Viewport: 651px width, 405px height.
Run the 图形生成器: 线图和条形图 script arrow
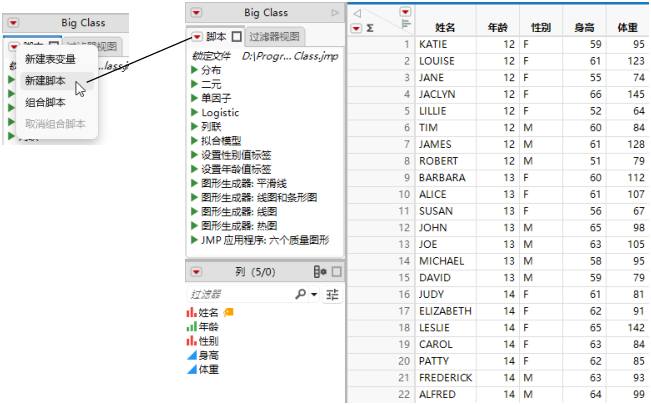(x=194, y=197)
